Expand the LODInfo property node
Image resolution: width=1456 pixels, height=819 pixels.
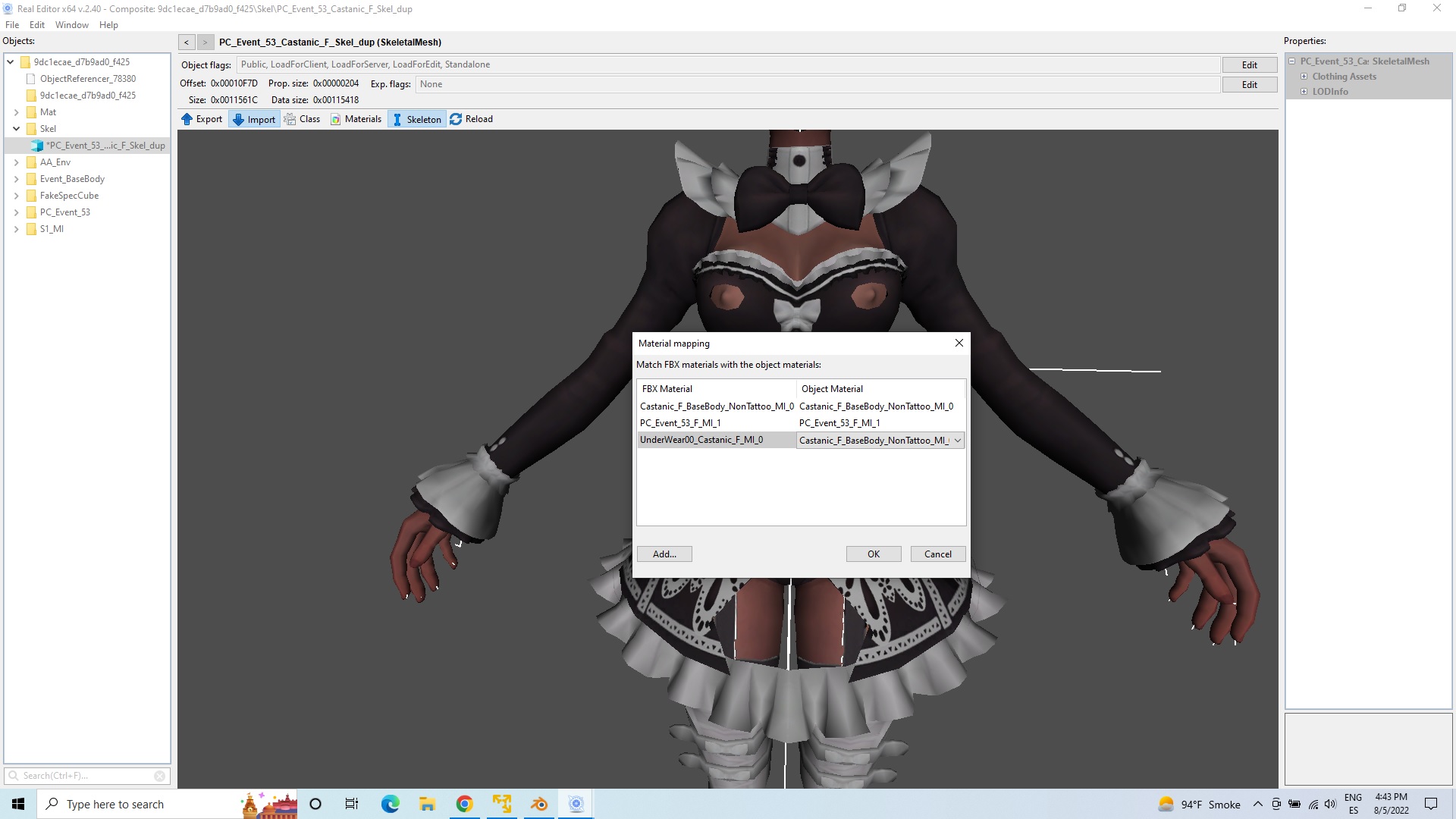1304,92
